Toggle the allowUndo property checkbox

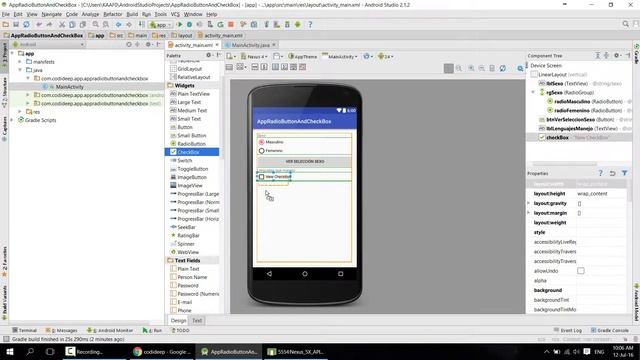click(581, 271)
